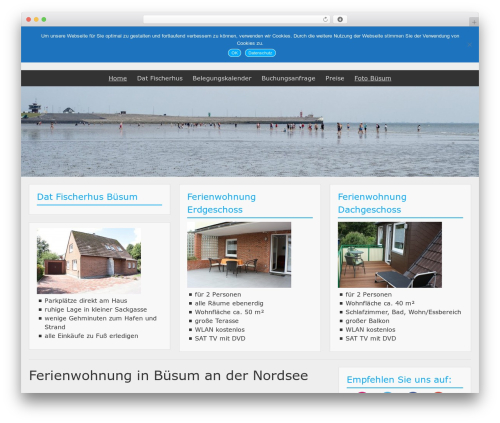
Task: Open the Datenschutz privacy button
Action: point(260,53)
